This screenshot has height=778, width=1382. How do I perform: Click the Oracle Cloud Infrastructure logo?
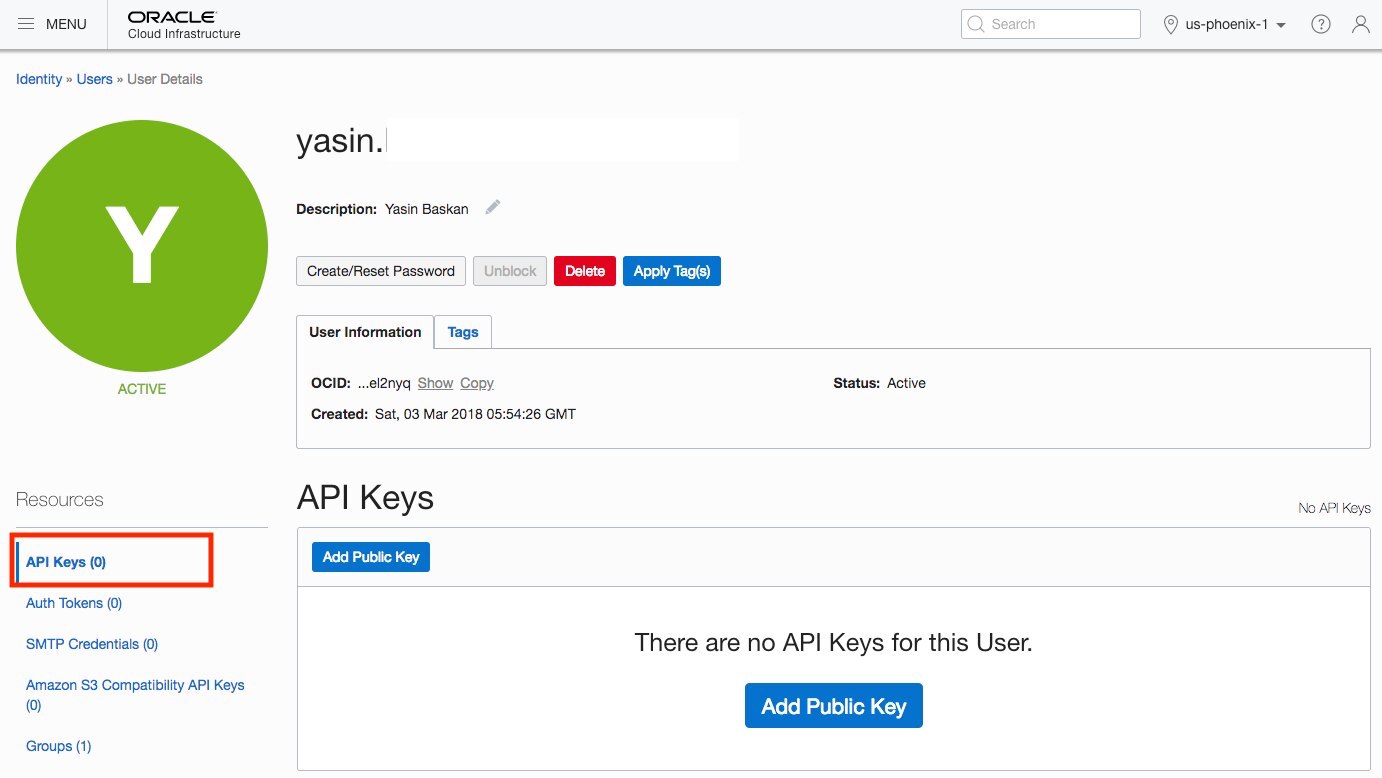point(184,25)
